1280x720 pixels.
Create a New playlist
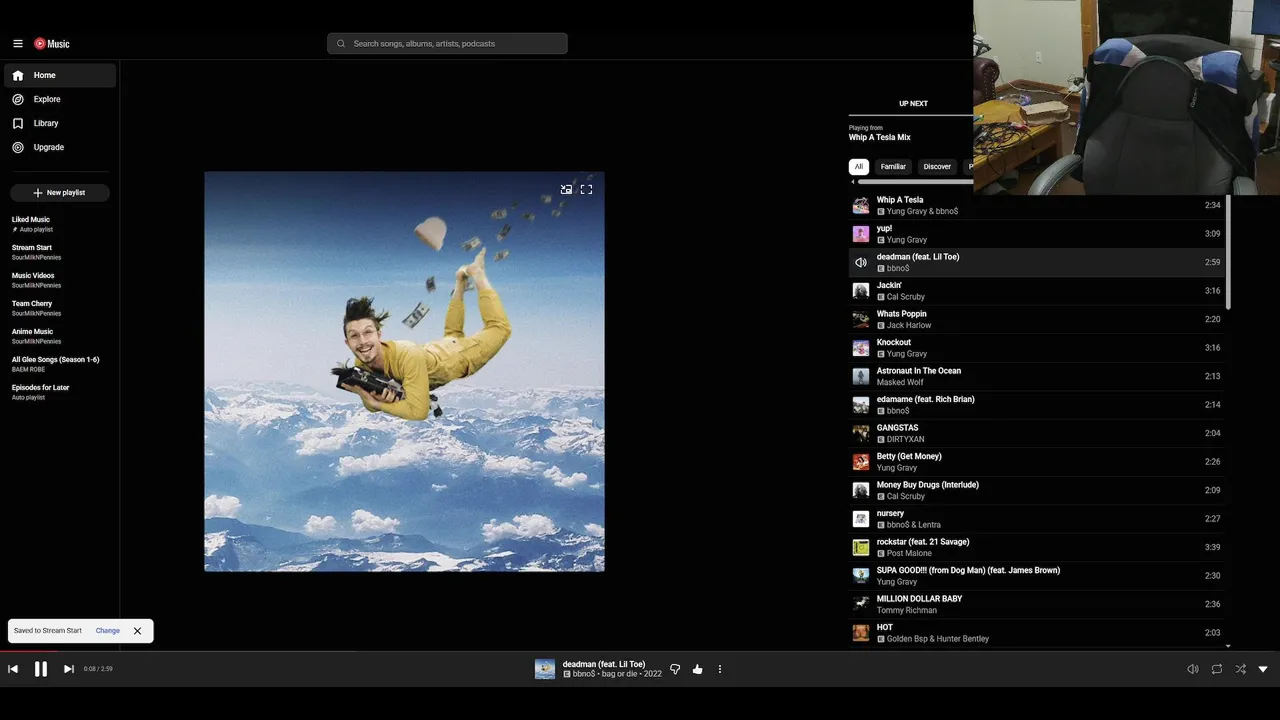tap(60, 192)
